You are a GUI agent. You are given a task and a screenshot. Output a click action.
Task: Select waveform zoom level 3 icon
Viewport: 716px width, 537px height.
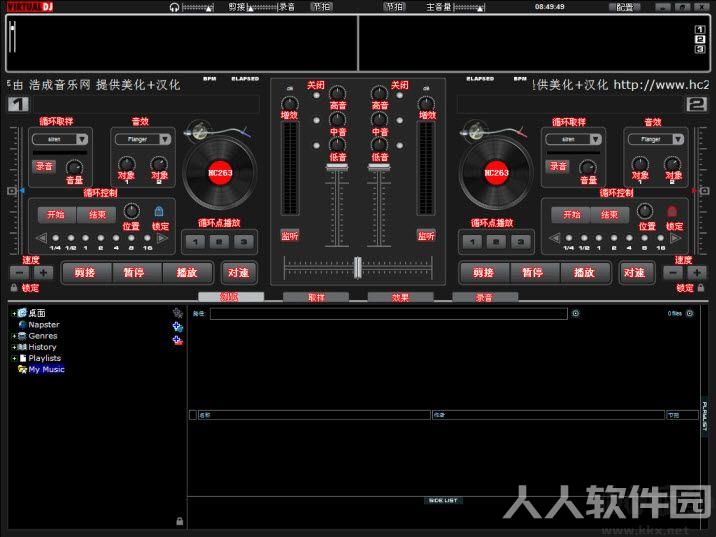click(700, 49)
